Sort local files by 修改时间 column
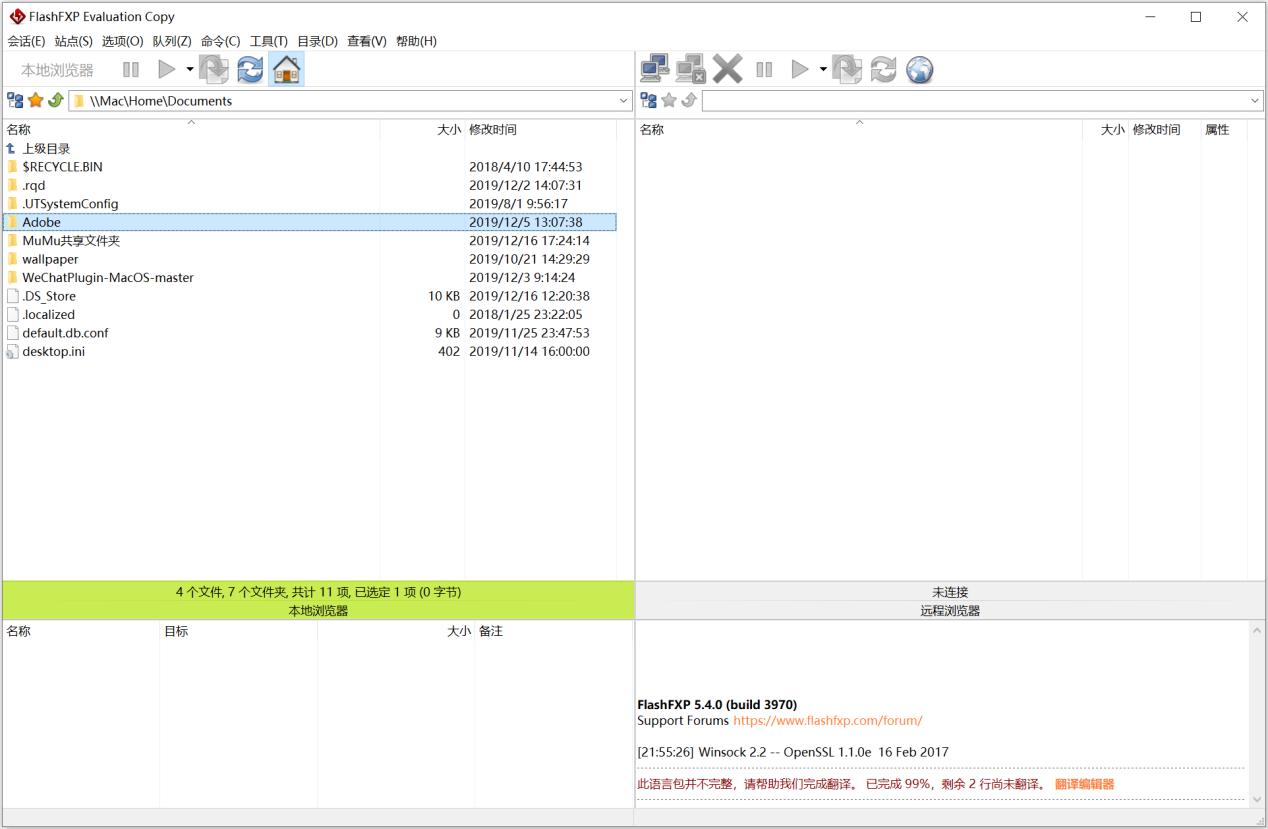 coord(492,129)
